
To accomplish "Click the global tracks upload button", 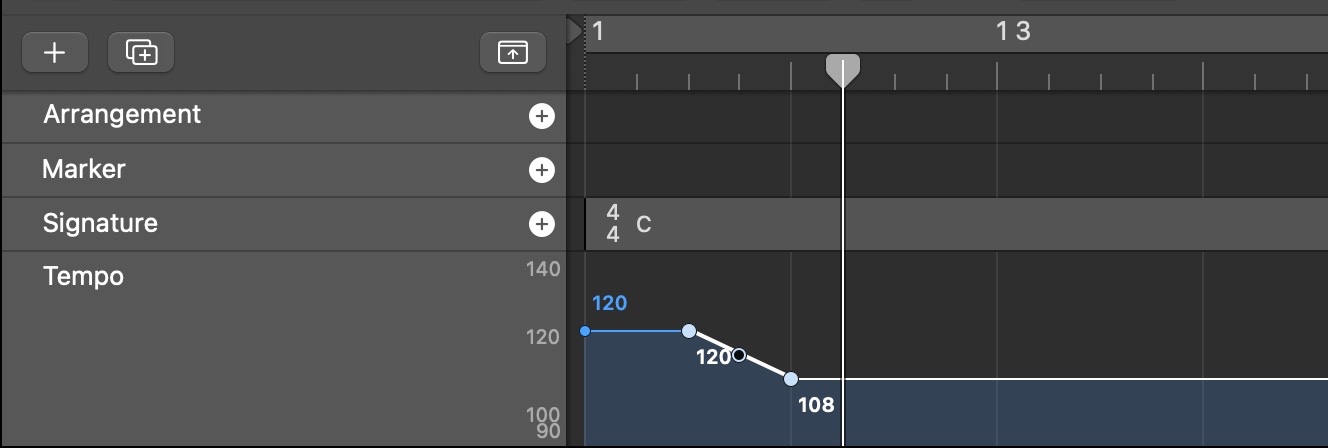I will tap(513, 53).
